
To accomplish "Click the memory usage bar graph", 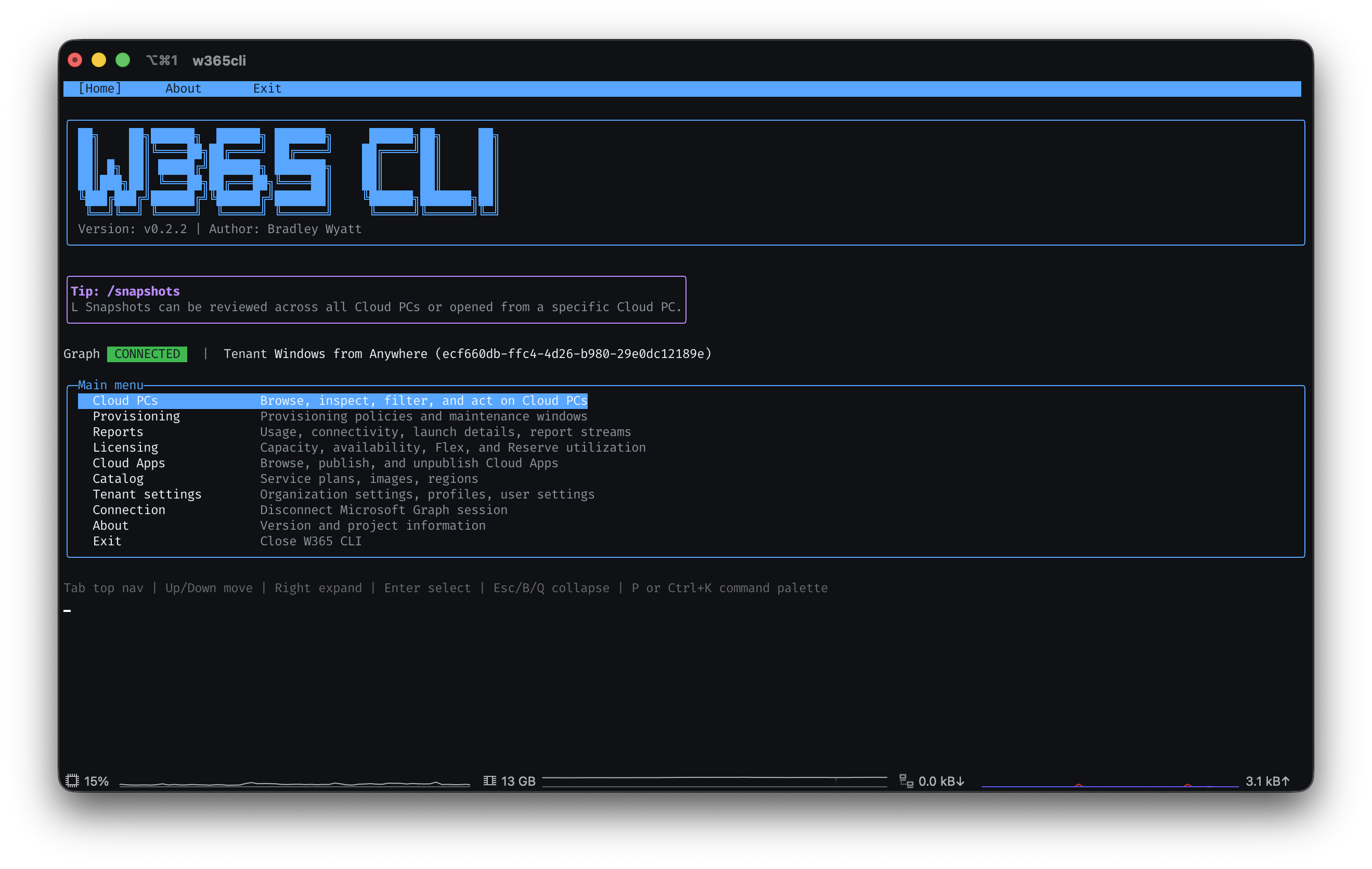I will (715, 782).
